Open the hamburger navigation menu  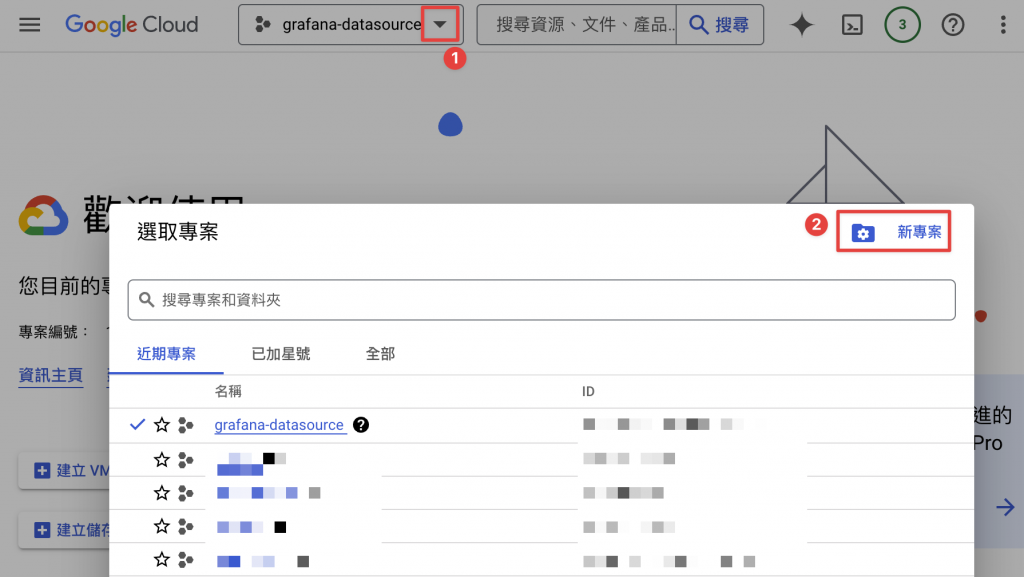pyautogui.click(x=29, y=25)
